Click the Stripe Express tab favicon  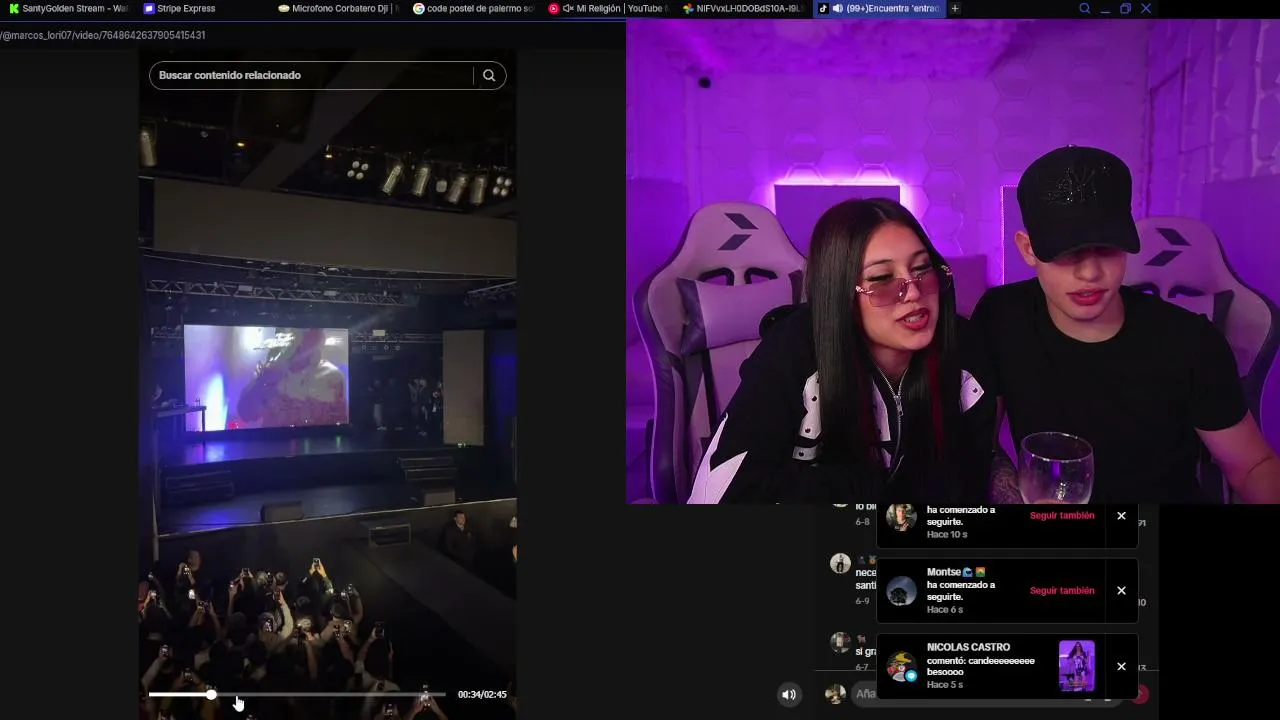pyautogui.click(x=149, y=9)
